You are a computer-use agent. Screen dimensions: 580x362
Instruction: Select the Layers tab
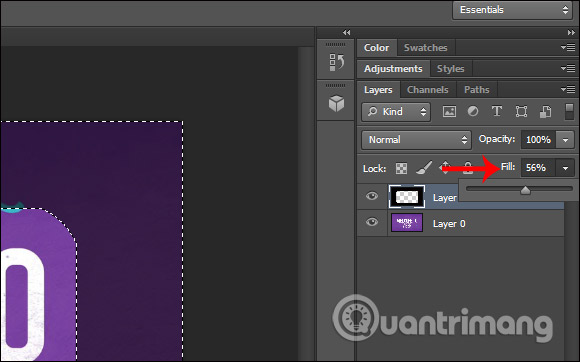point(378,89)
